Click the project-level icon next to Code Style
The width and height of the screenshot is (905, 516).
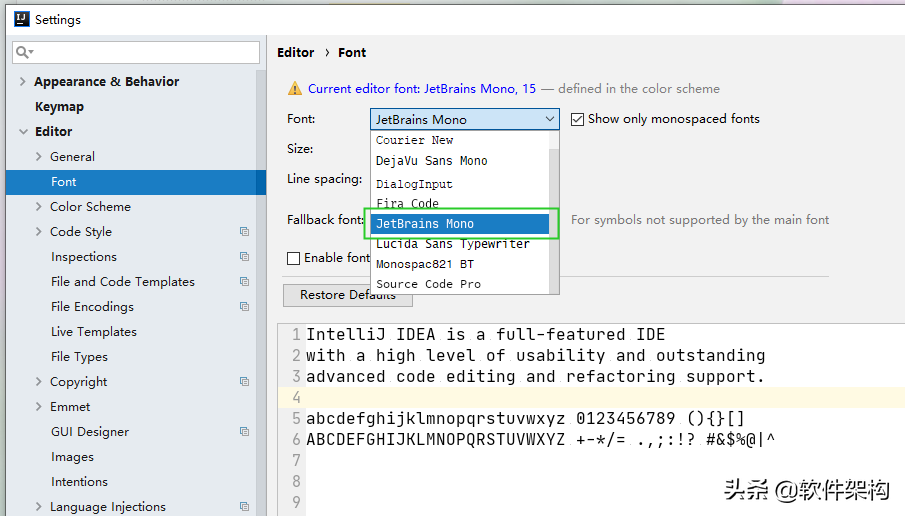[x=244, y=232]
